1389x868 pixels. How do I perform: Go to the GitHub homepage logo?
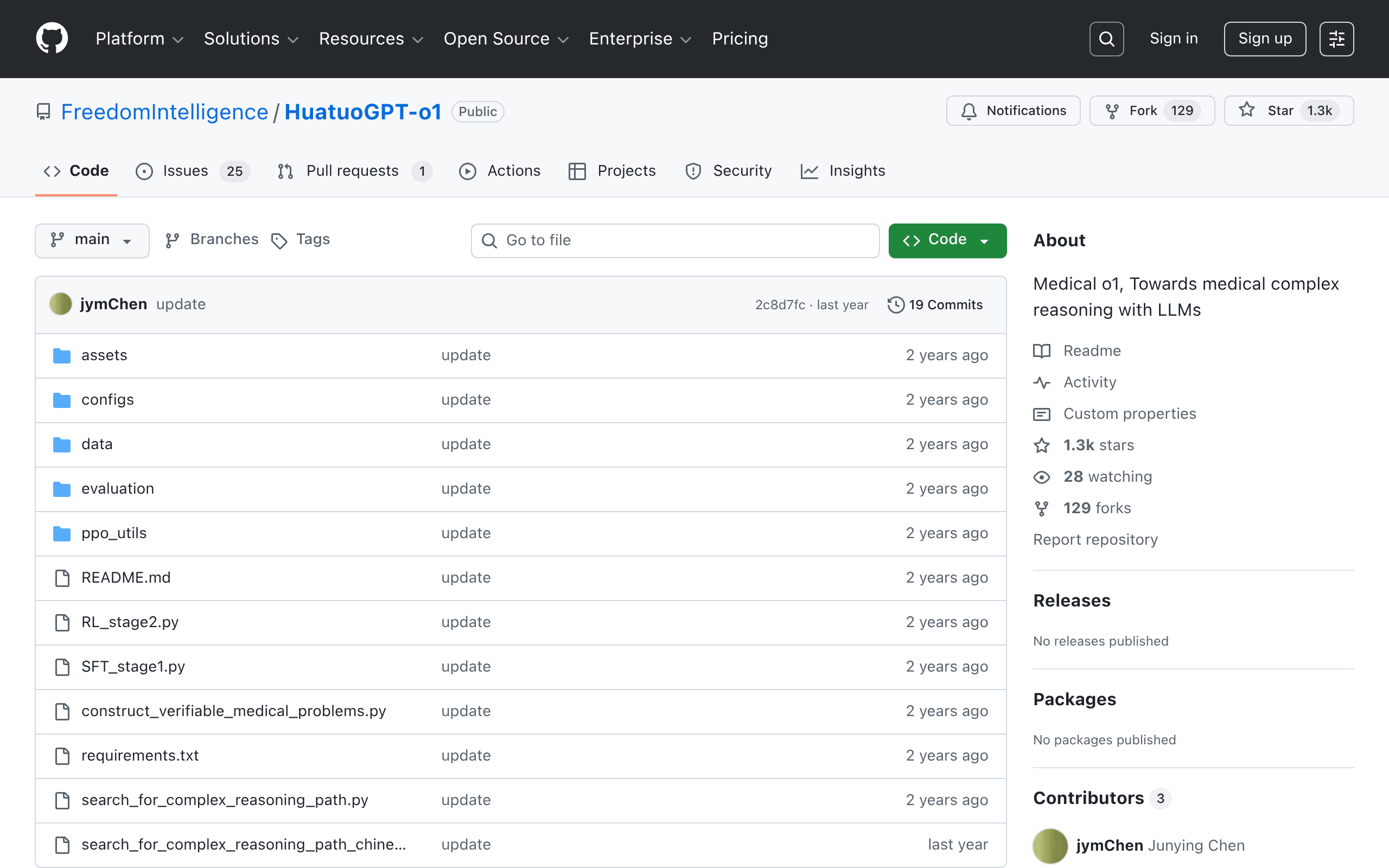52,39
